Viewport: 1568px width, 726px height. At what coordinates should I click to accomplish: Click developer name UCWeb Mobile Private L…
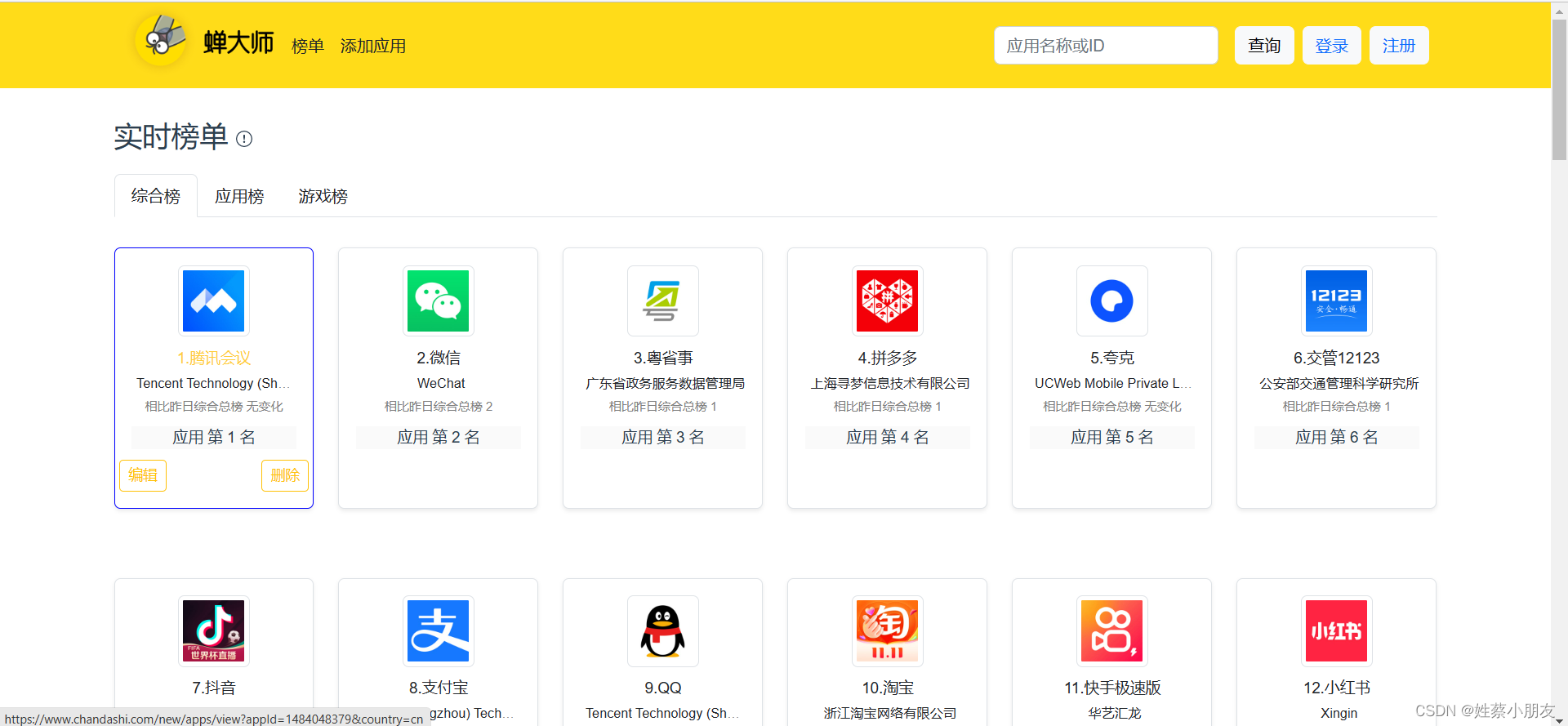(x=1113, y=383)
